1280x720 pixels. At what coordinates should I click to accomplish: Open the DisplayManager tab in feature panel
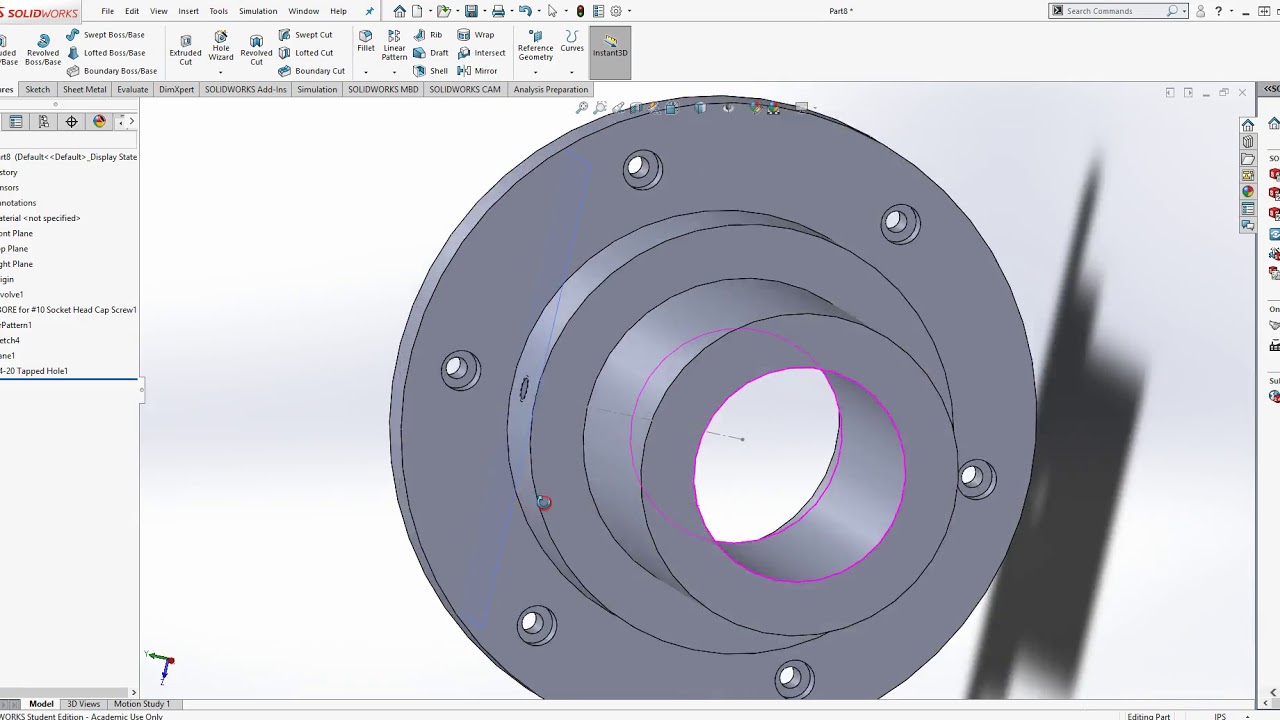(x=99, y=122)
